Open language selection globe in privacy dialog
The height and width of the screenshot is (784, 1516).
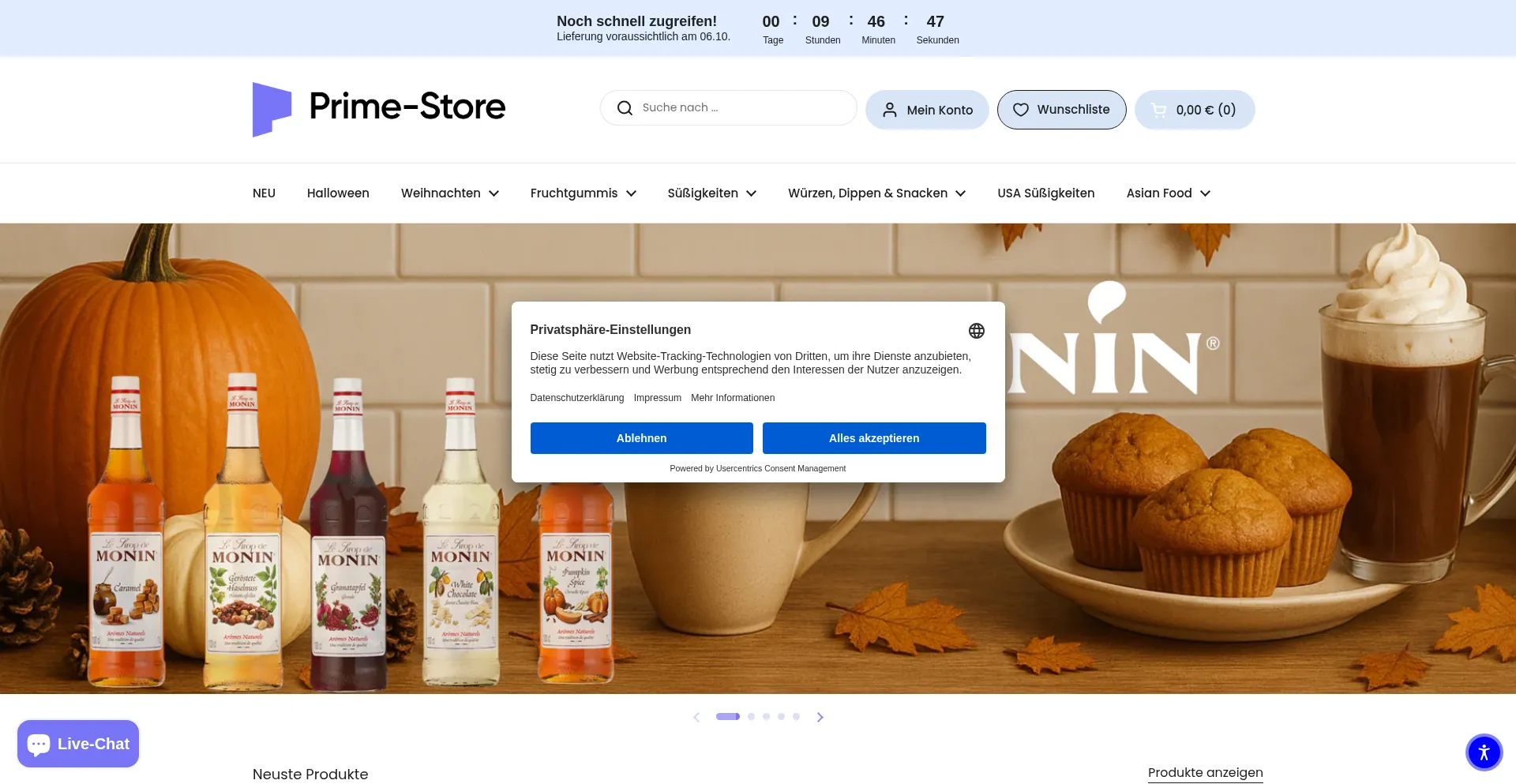click(x=977, y=331)
